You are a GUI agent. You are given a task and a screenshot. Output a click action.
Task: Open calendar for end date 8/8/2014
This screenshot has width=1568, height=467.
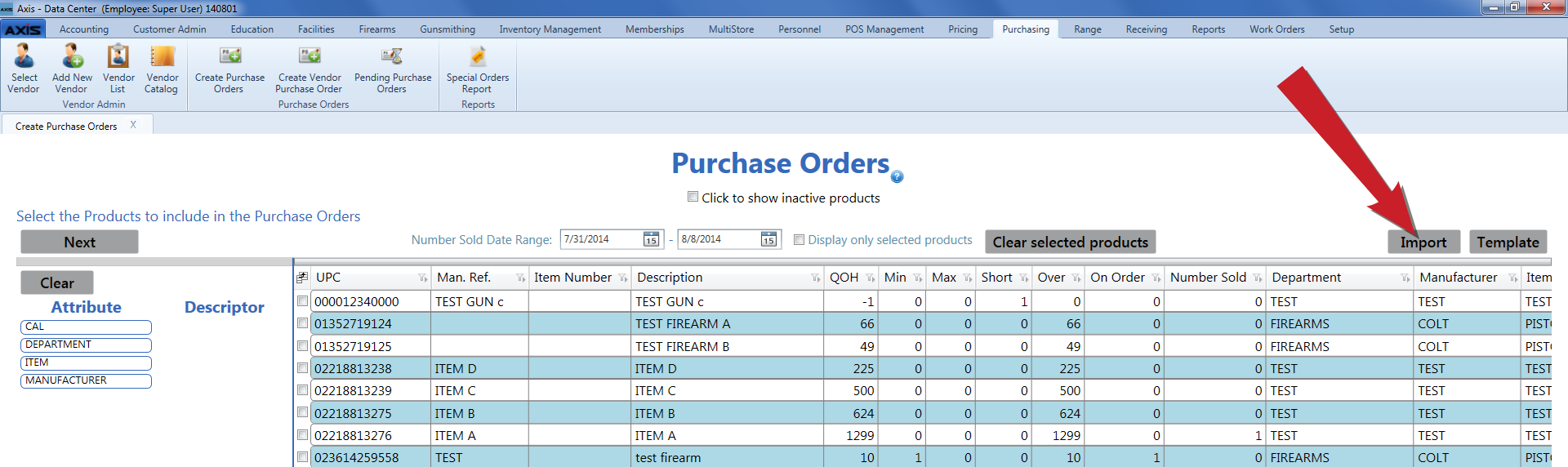pyautogui.click(x=768, y=239)
